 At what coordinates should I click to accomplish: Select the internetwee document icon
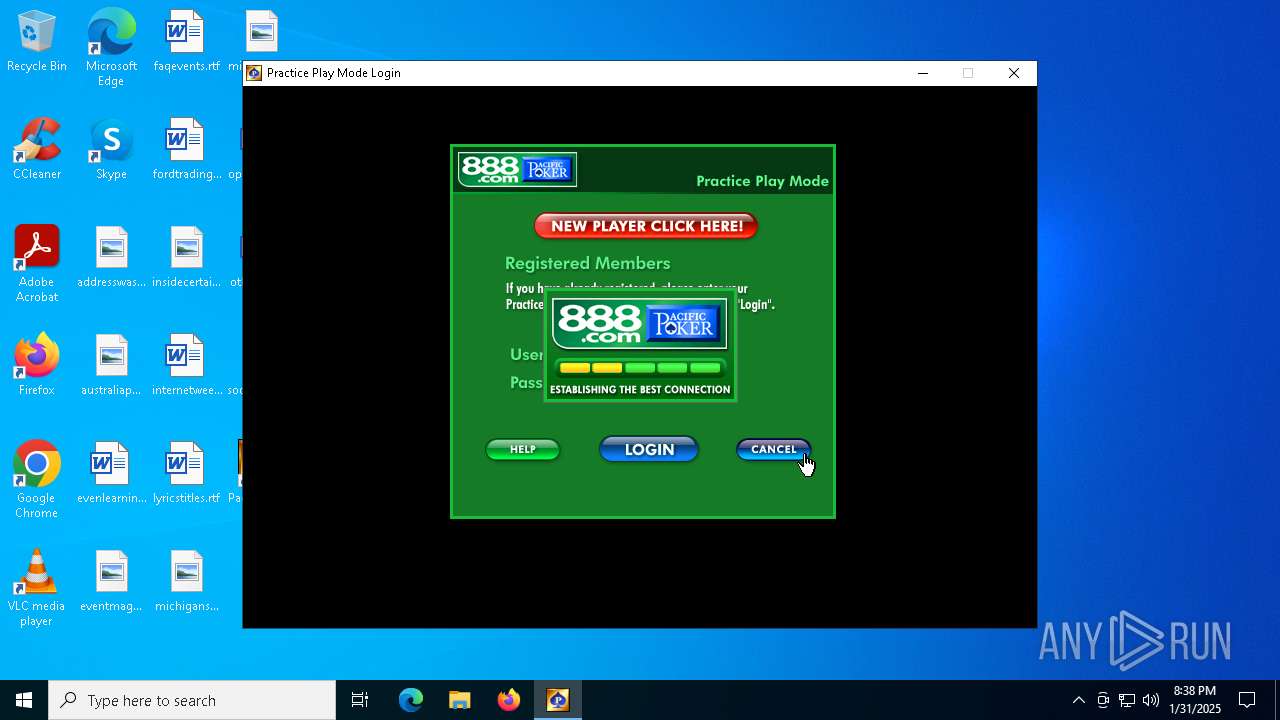(186, 366)
